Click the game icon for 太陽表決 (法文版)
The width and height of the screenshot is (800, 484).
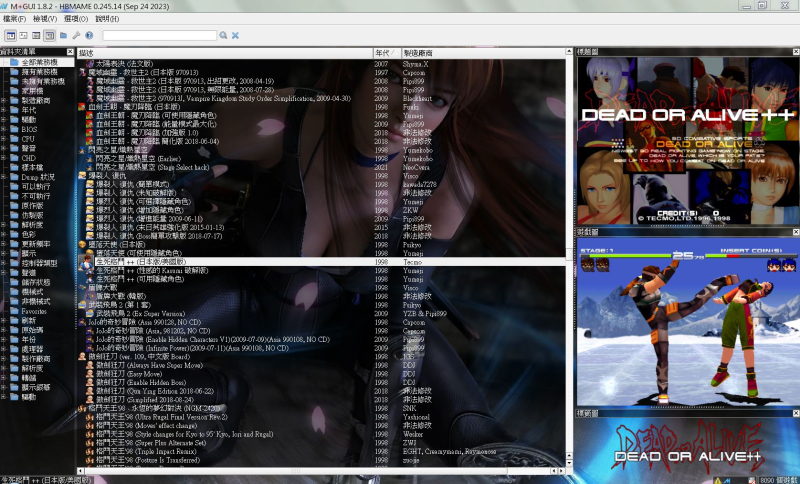click(x=90, y=64)
